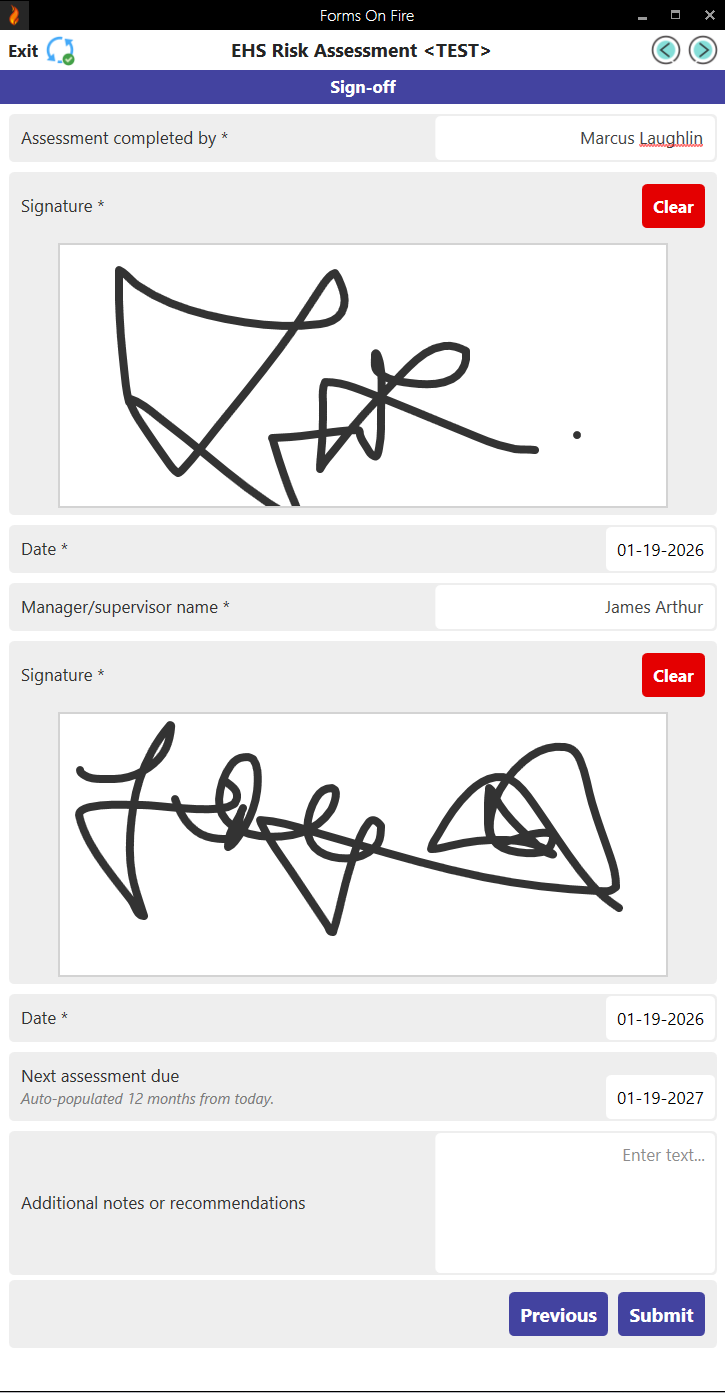The height and width of the screenshot is (1393, 725).
Task: Go to previous page with left arrow icon
Action: 666,50
